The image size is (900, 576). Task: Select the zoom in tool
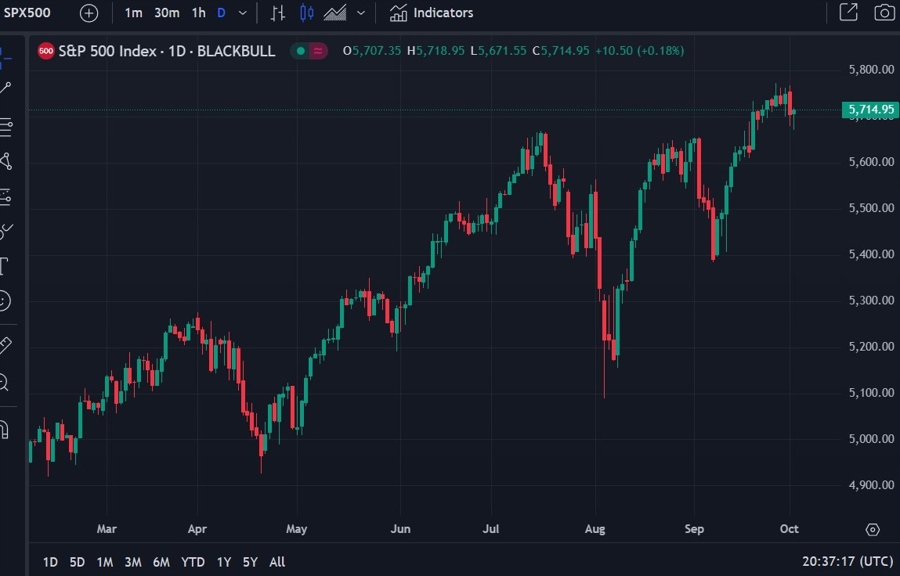[5, 381]
